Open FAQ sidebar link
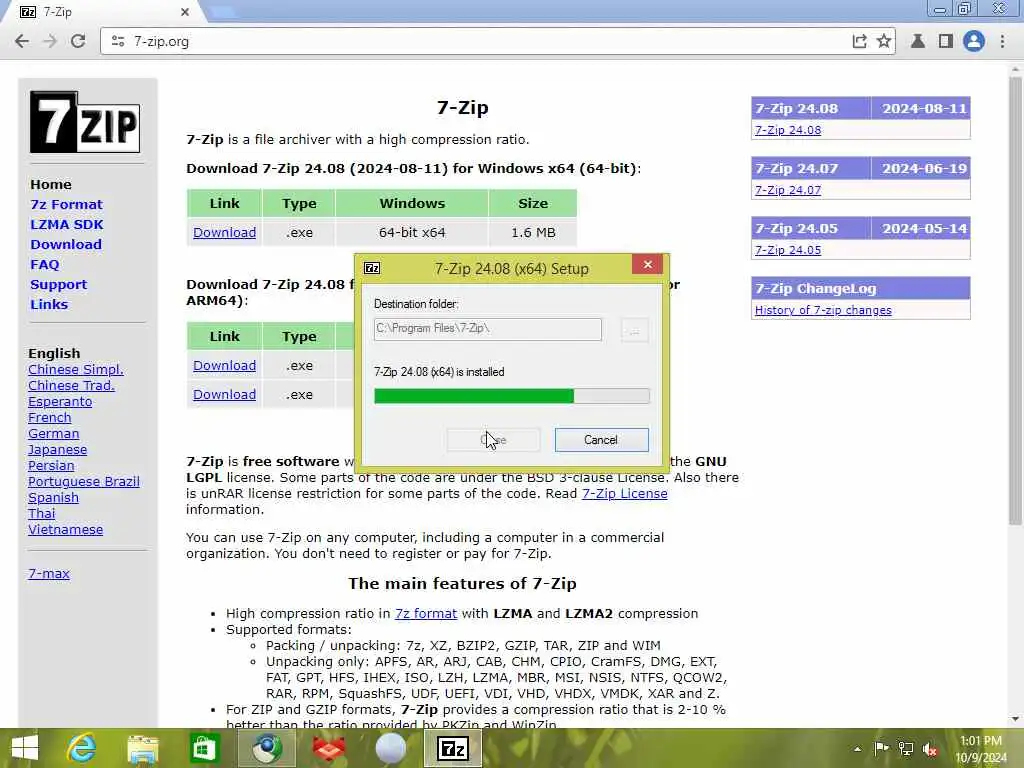 [x=44, y=264]
